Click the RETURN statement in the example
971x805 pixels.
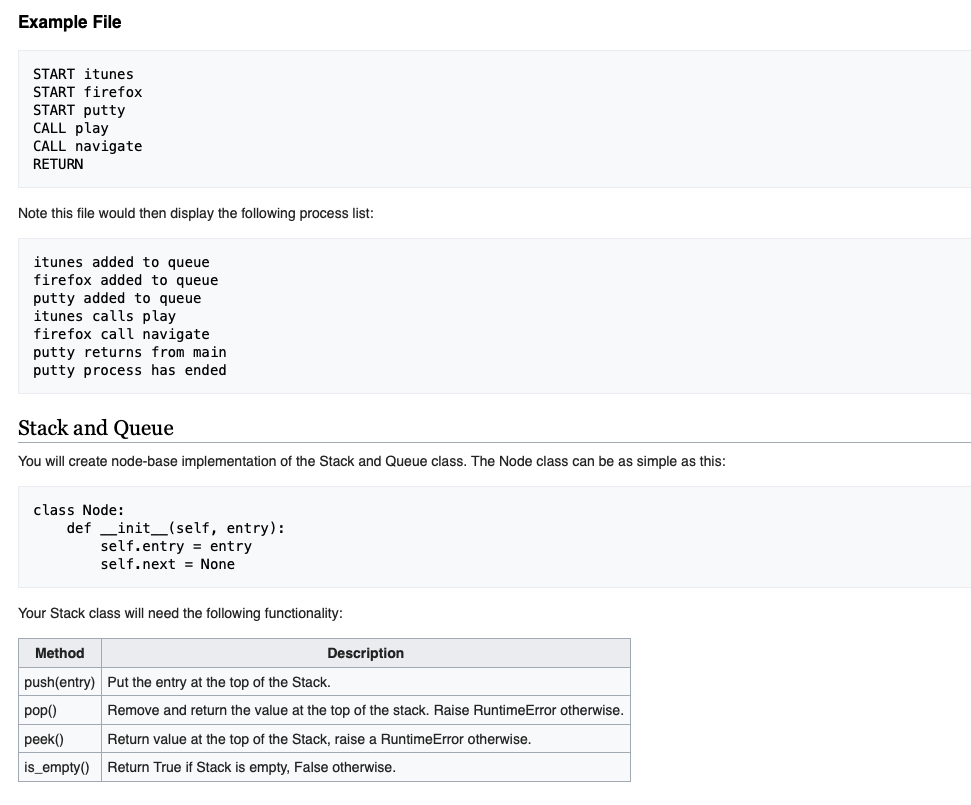pos(58,164)
